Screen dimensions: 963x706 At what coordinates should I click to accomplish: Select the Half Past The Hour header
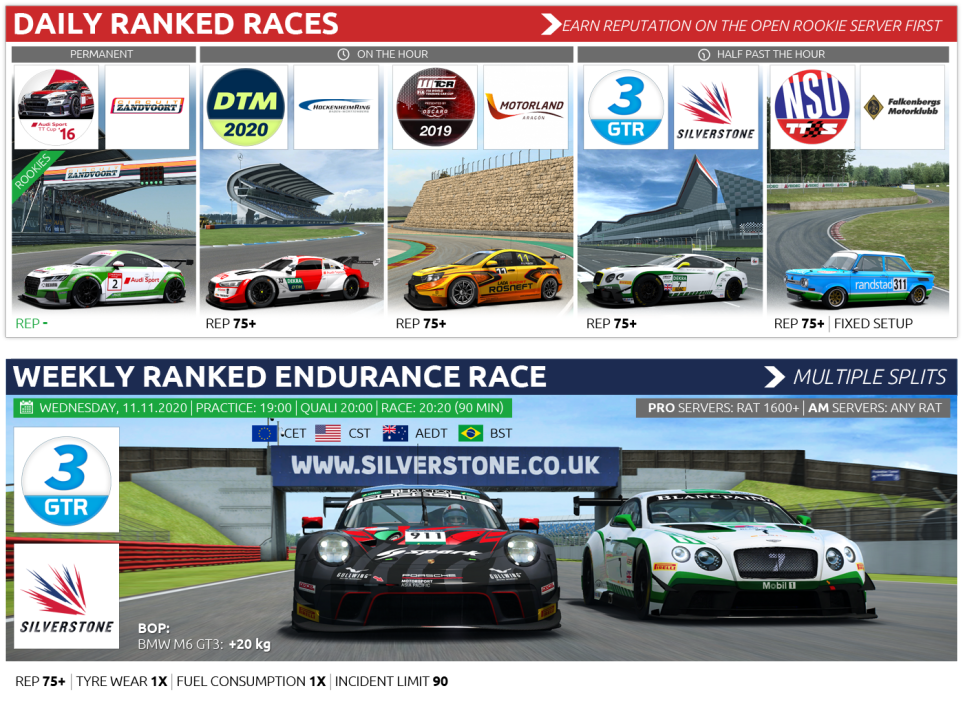point(763,54)
